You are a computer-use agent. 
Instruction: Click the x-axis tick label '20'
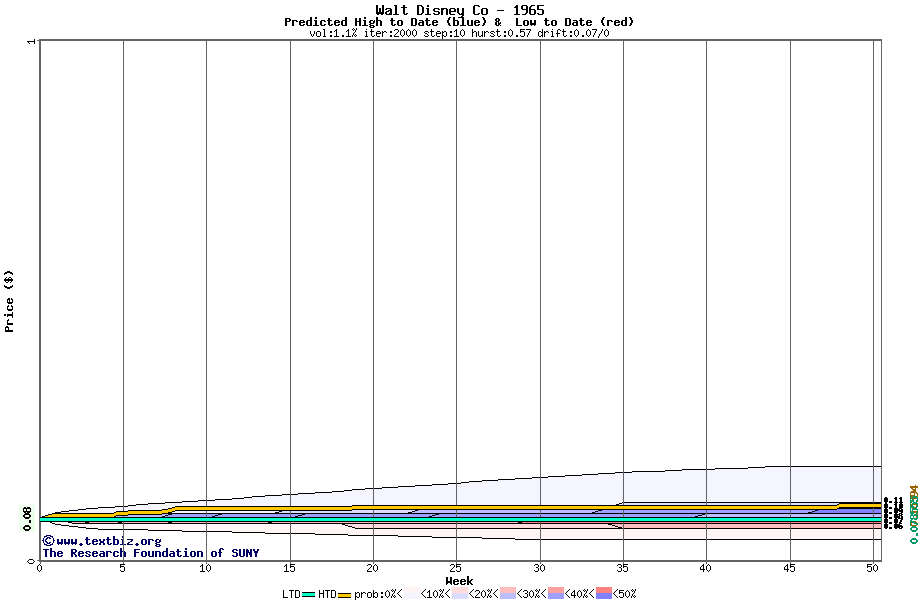[x=373, y=568]
